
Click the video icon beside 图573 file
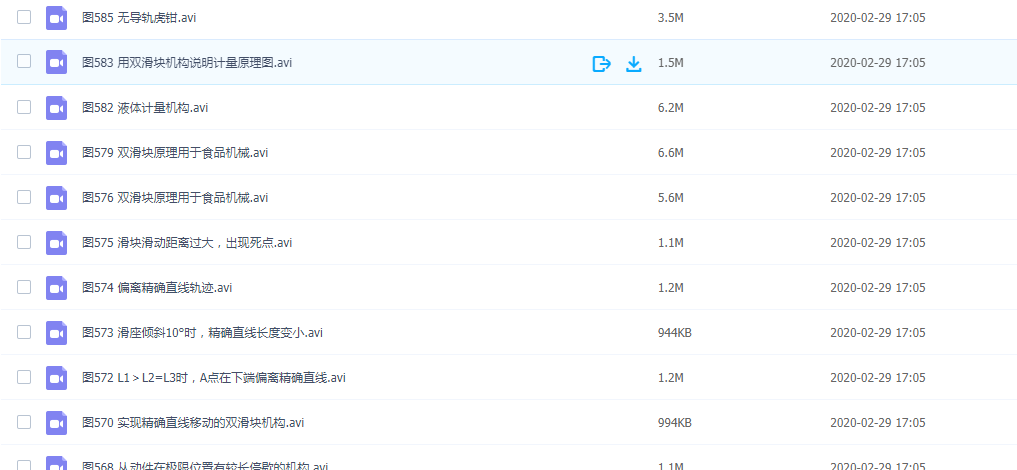tap(56, 333)
